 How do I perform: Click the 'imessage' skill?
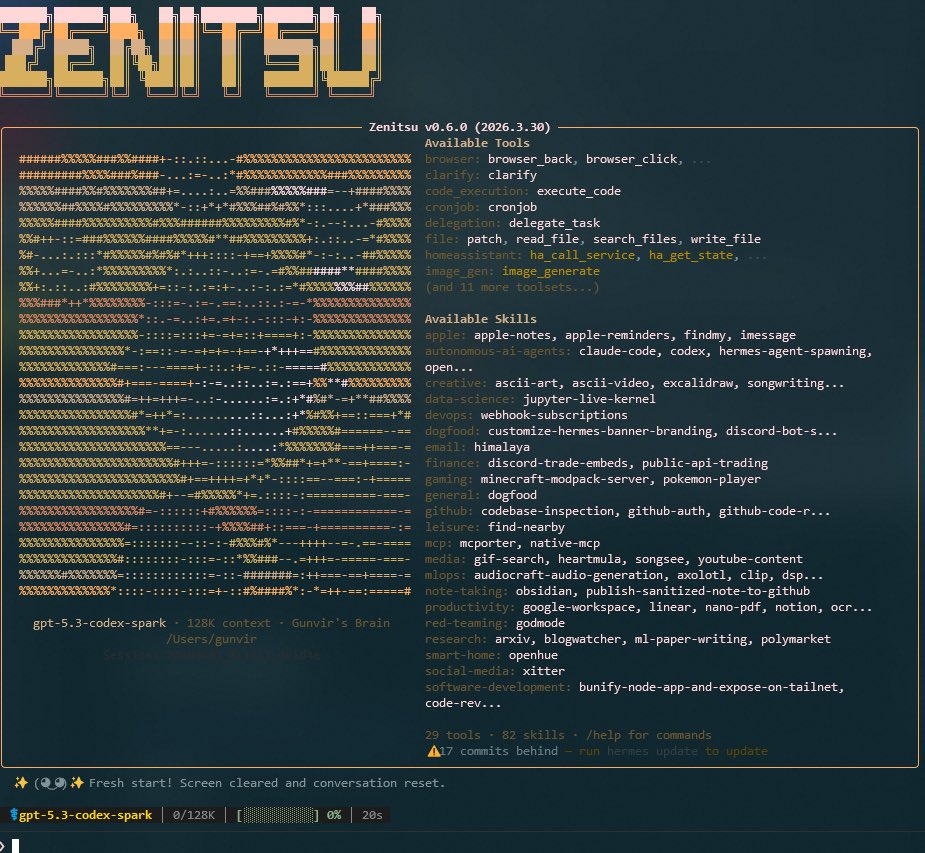click(767, 334)
